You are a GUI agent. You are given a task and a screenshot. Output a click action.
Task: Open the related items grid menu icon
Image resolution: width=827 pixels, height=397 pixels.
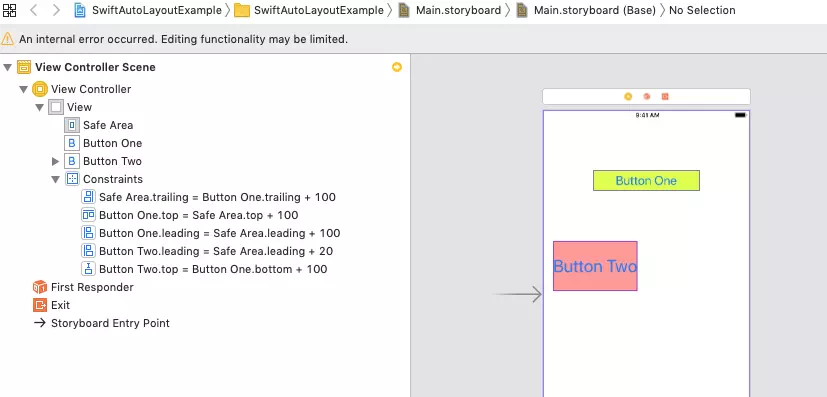tap(9, 10)
